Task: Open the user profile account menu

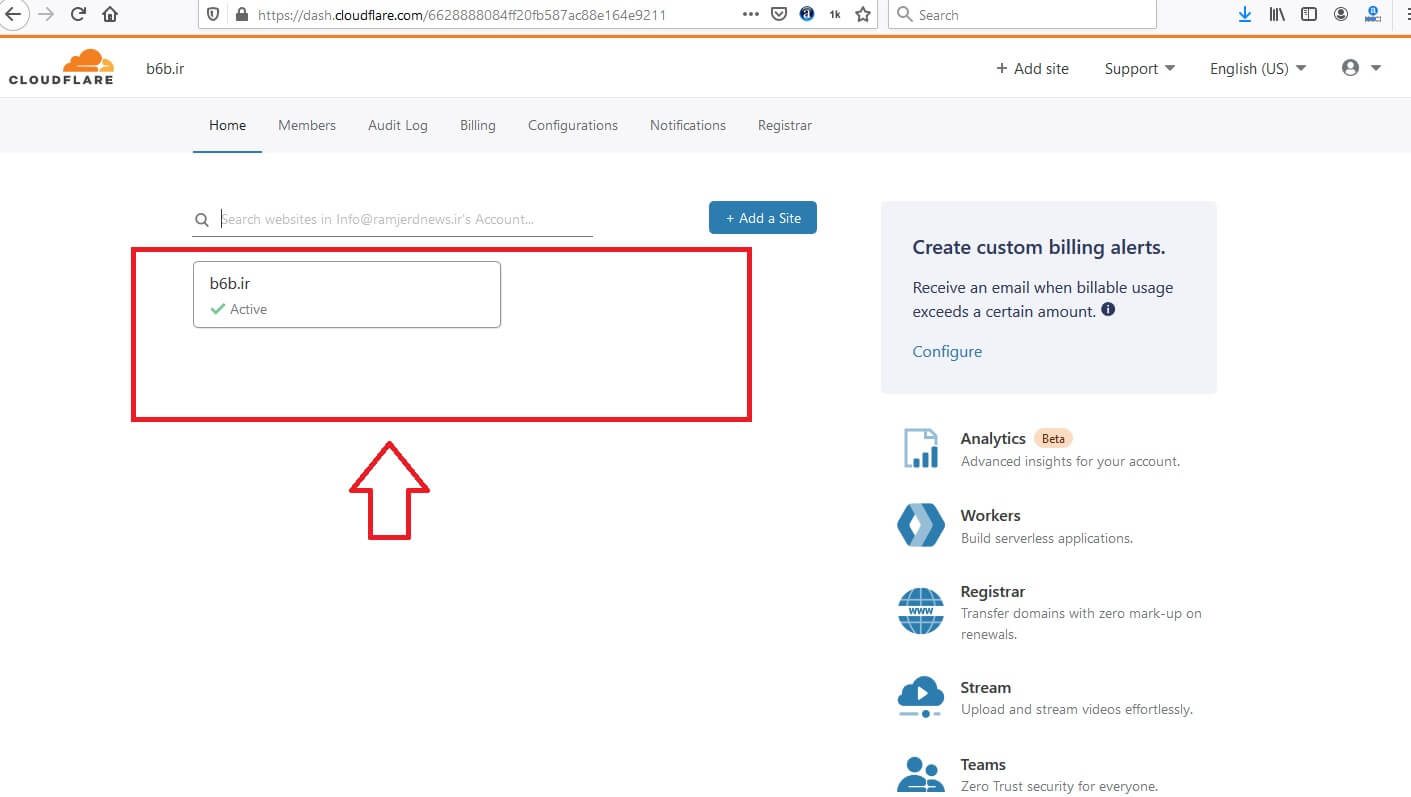Action: click(1361, 68)
